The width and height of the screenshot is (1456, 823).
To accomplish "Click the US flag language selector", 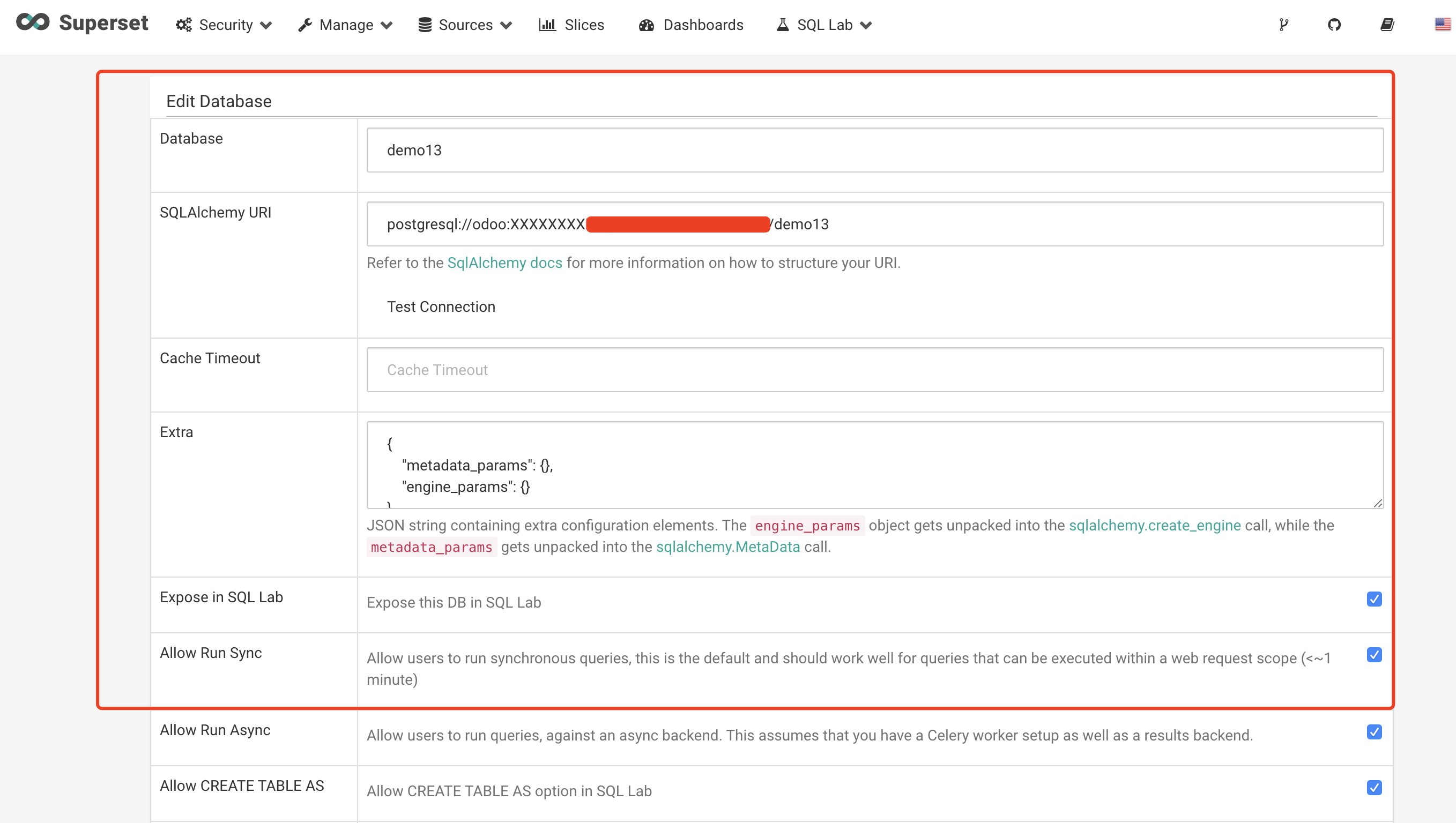I will (1443, 24).
